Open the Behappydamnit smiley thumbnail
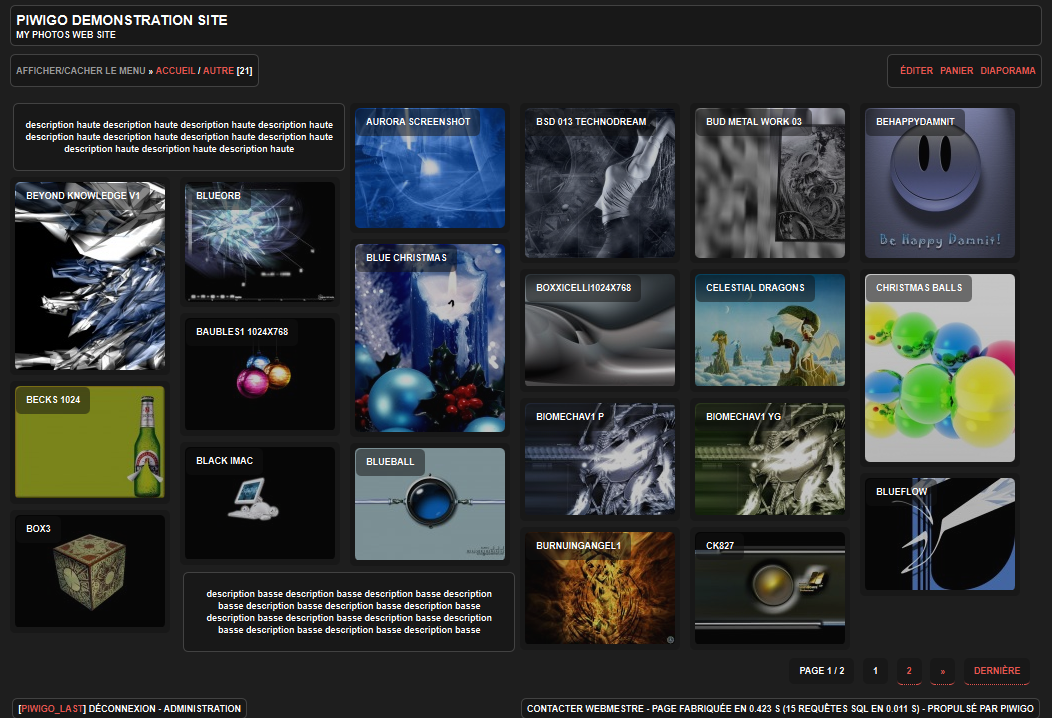Screen dimensions: 1052x718 click(940, 183)
